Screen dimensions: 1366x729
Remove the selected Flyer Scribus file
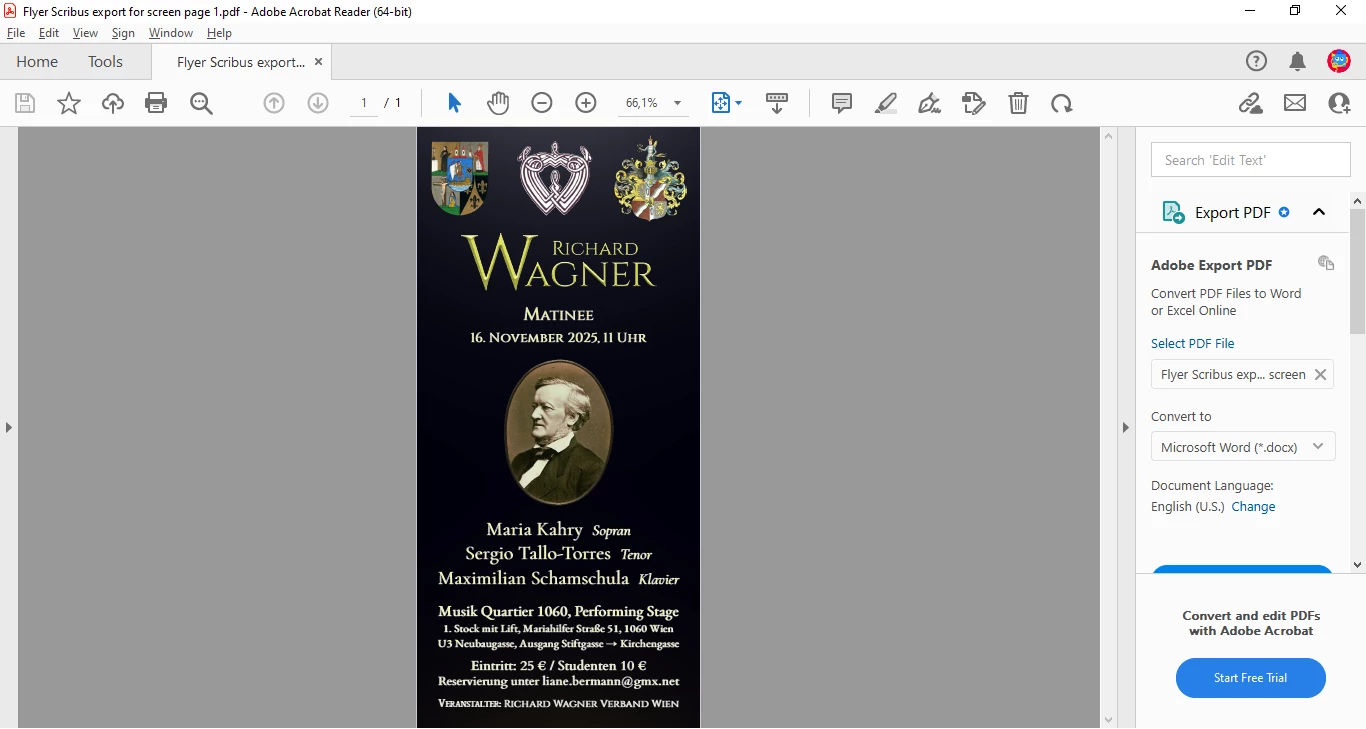tap(1320, 375)
